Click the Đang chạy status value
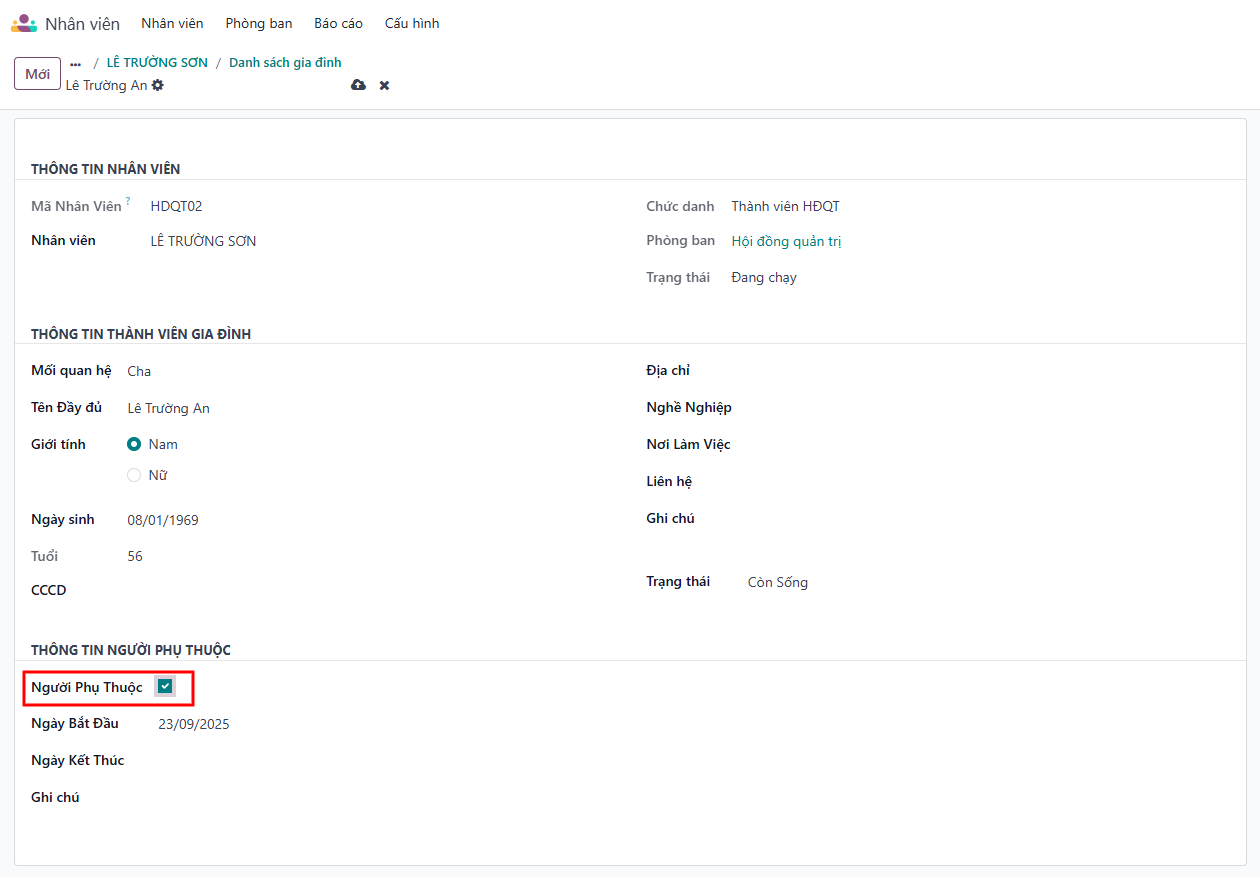The height and width of the screenshot is (877, 1260). point(764,277)
